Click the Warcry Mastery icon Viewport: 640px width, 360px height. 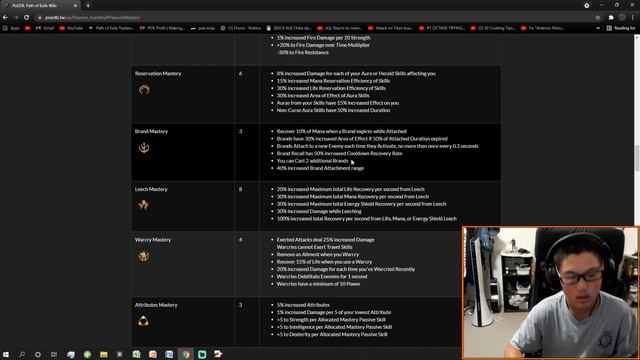point(144,256)
